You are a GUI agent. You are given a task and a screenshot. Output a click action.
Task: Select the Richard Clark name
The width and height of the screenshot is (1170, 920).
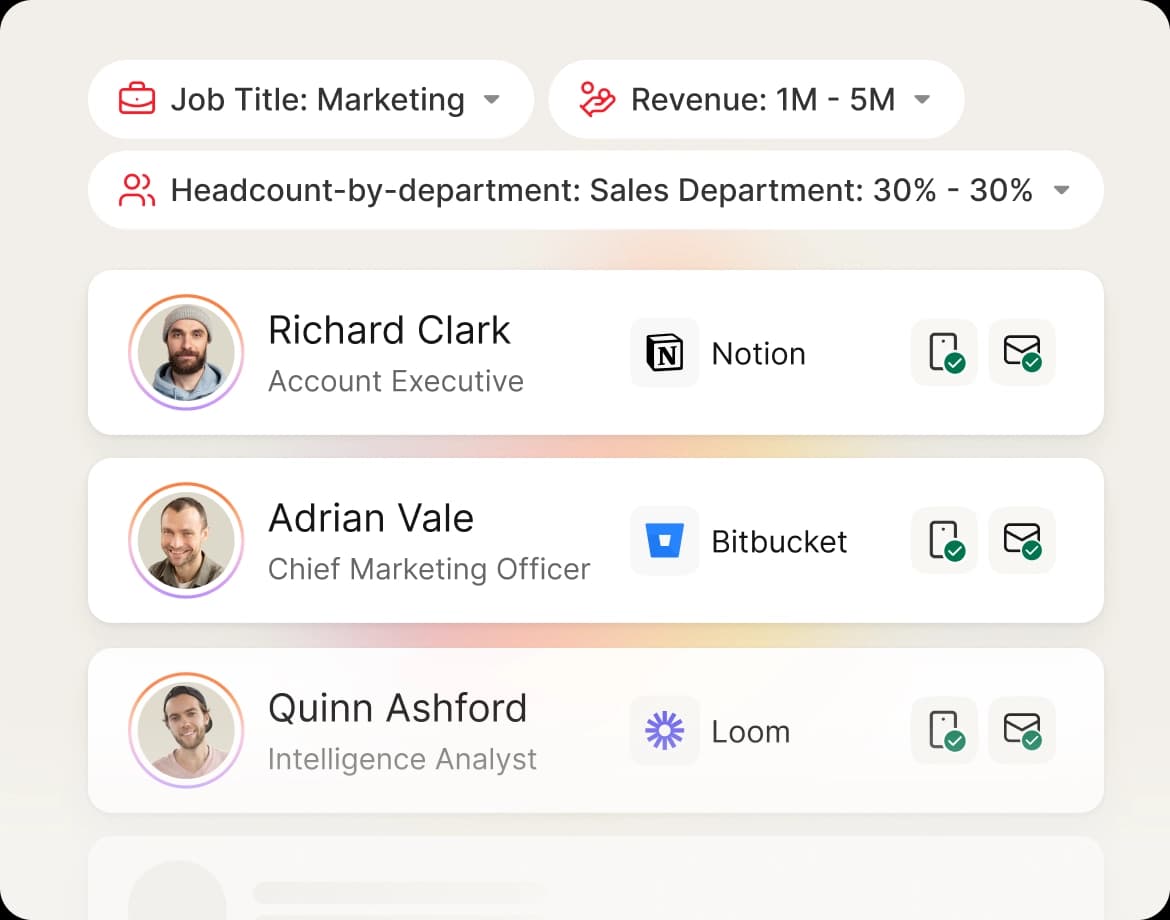click(389, 330)
